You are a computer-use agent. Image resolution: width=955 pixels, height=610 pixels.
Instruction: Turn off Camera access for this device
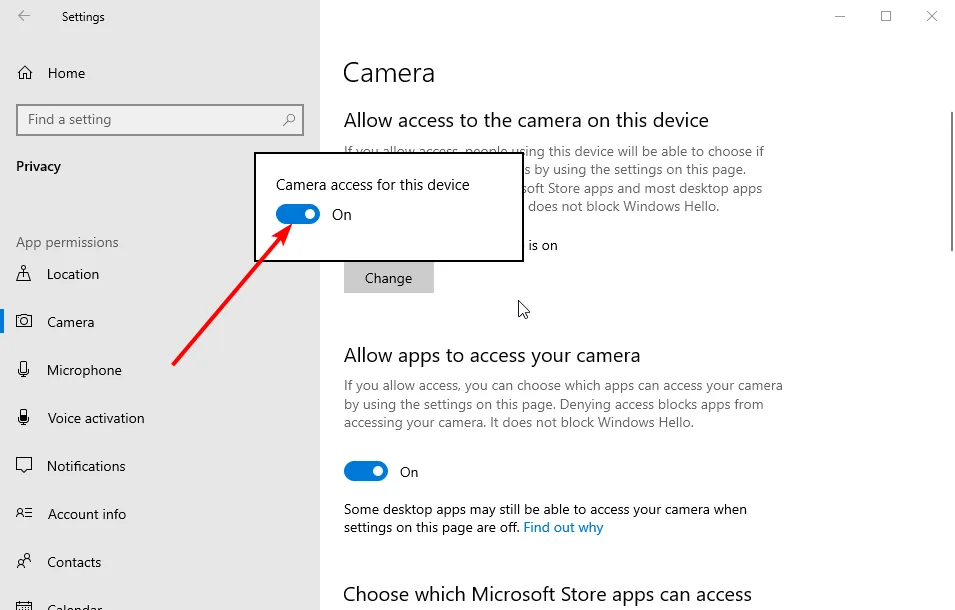coord(298,214)
